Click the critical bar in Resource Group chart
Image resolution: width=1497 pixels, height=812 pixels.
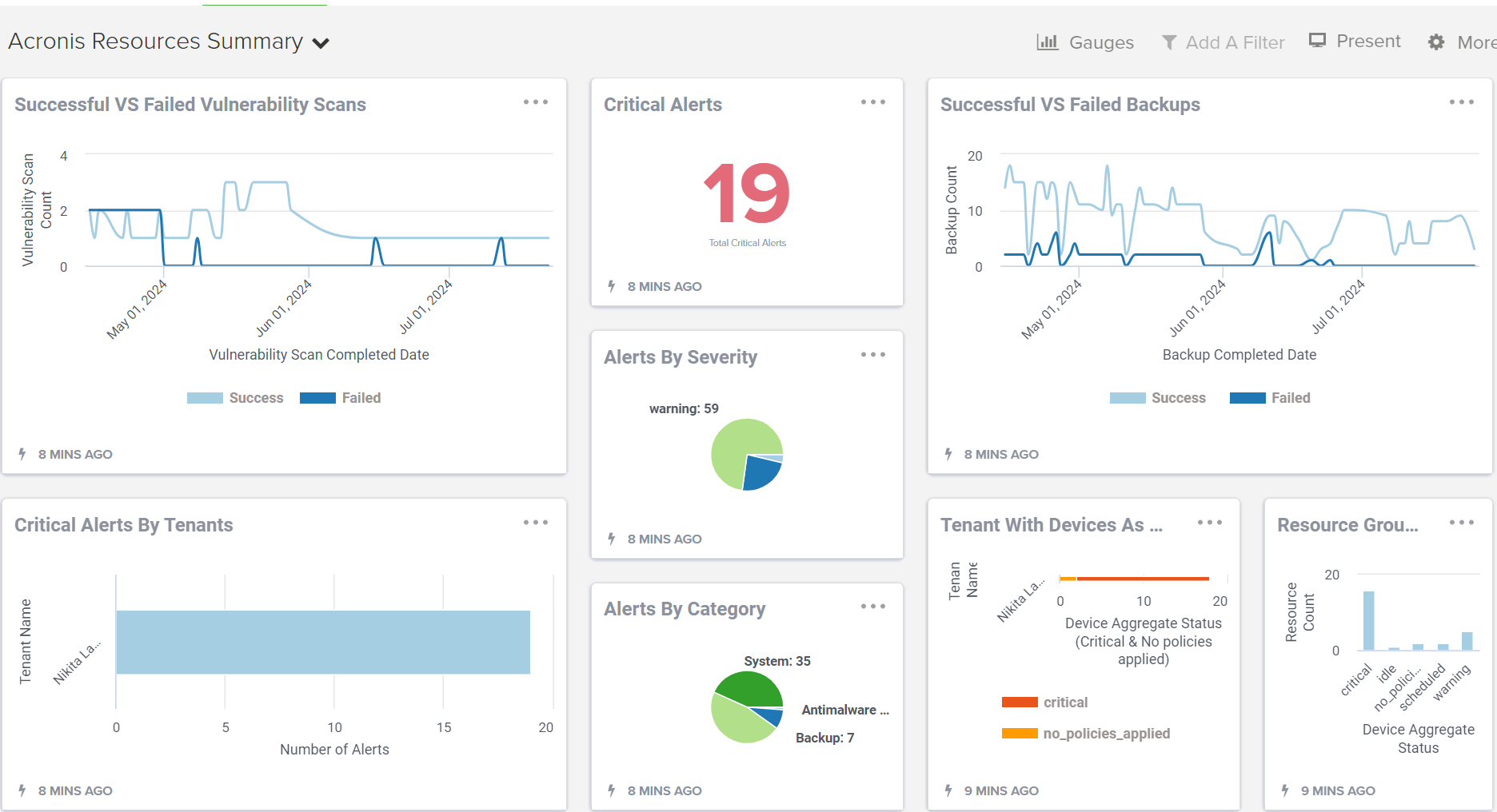pyautogui.click(x=1369, y=621)
